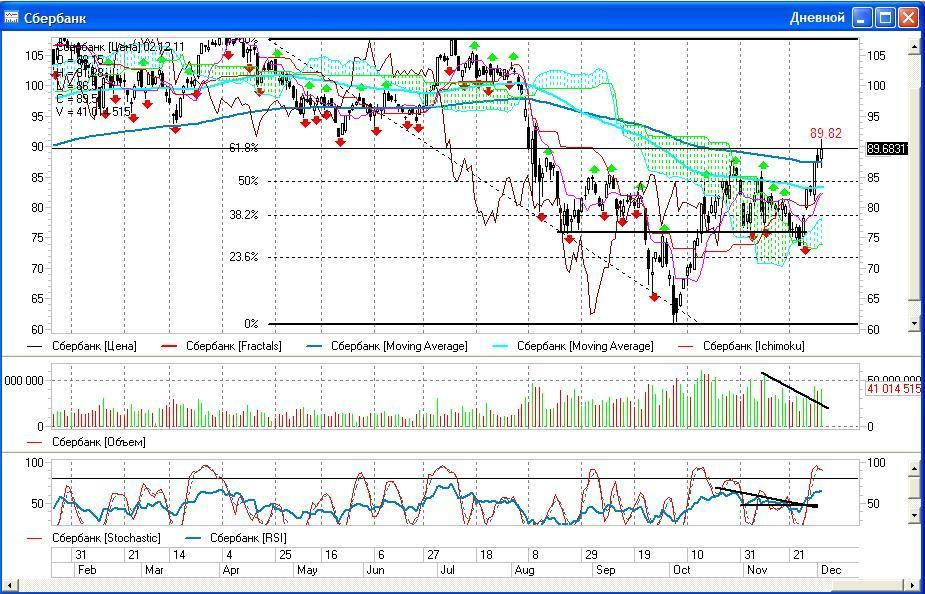
Task: Click the Feb month label on the time axis
Action: (x=86, y=570)
